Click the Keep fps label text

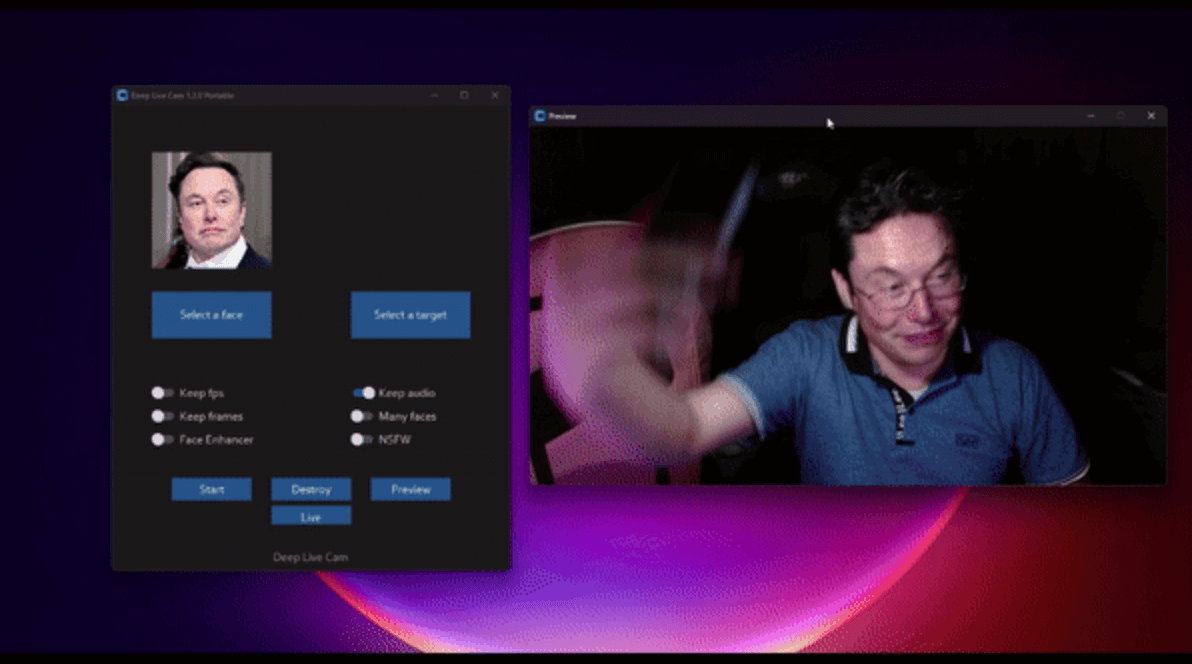201,393
